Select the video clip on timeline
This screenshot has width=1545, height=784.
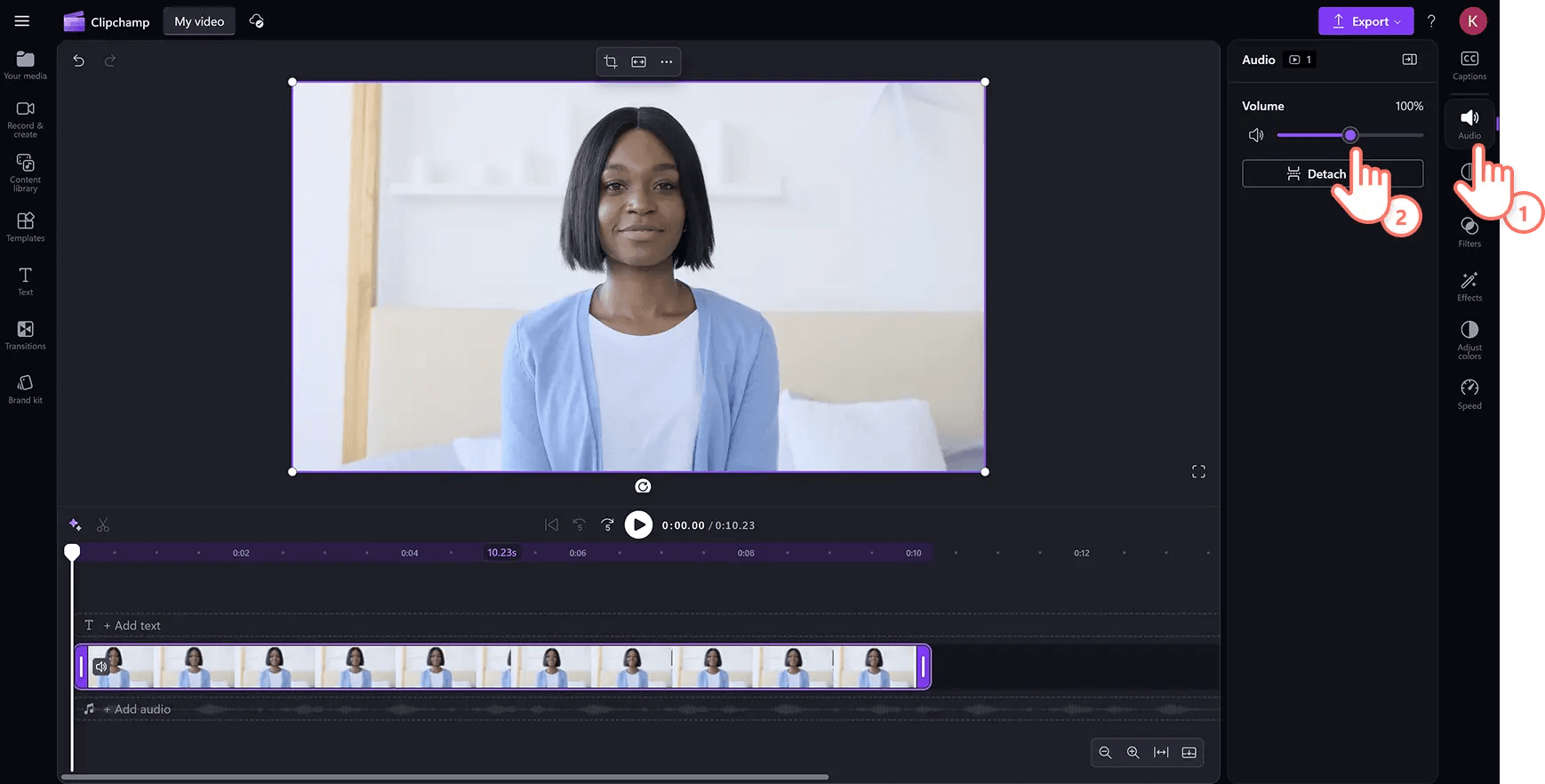(503, 667)
